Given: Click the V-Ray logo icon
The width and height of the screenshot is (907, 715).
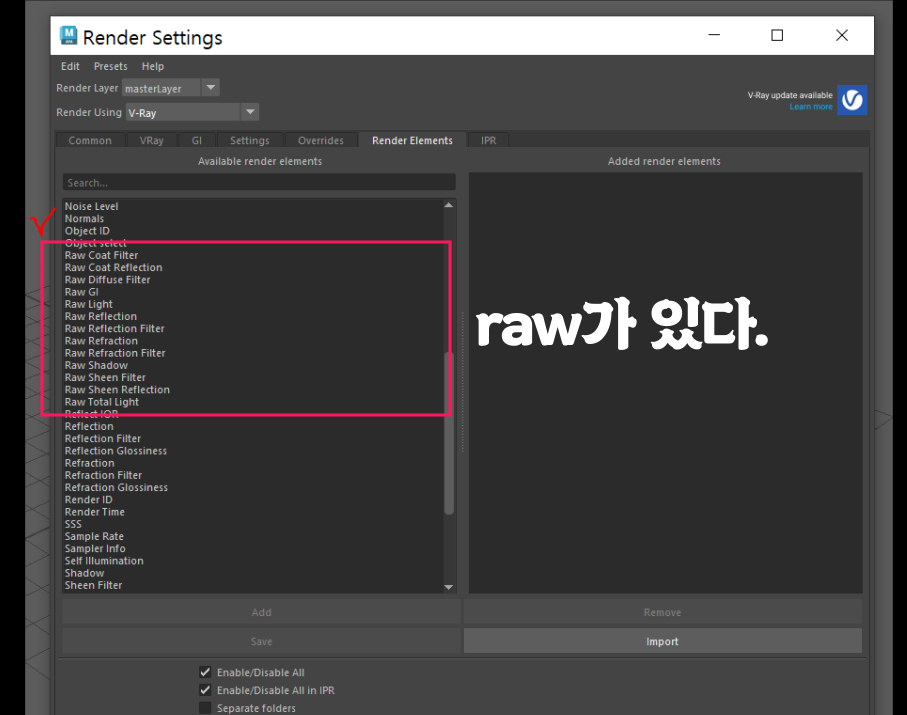Looking at the screenshot, I should pos(852,100).
